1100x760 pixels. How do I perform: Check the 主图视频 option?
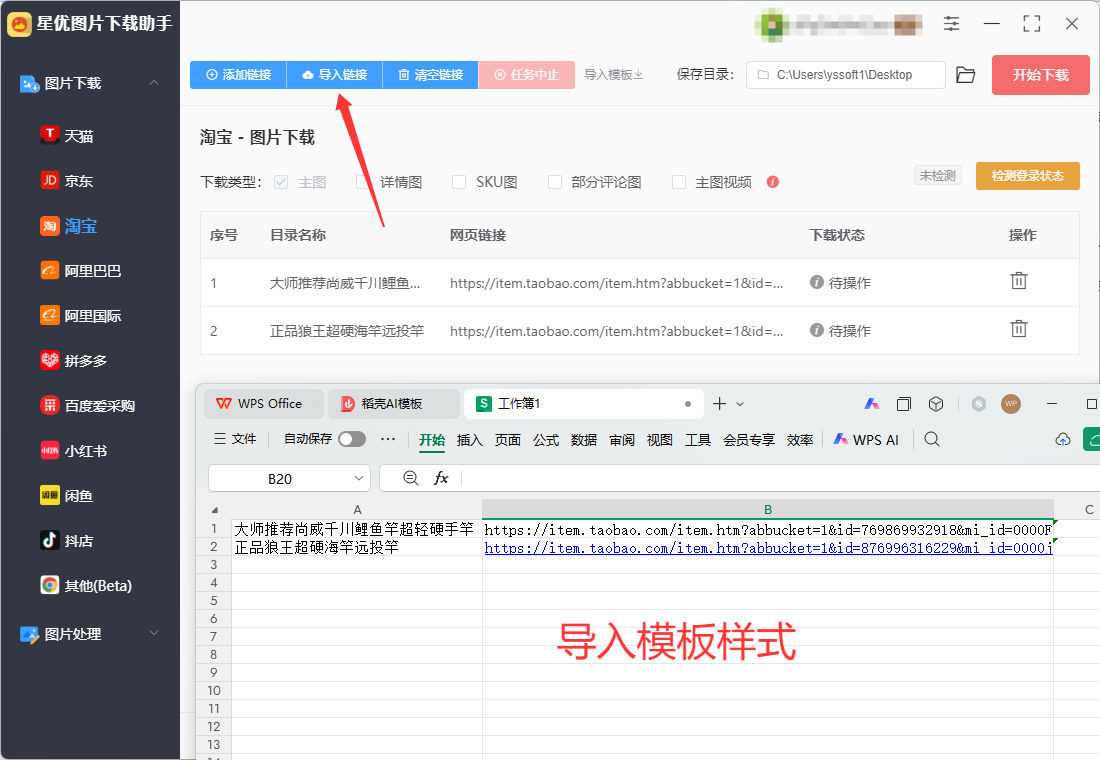click(x=679, y=182)
